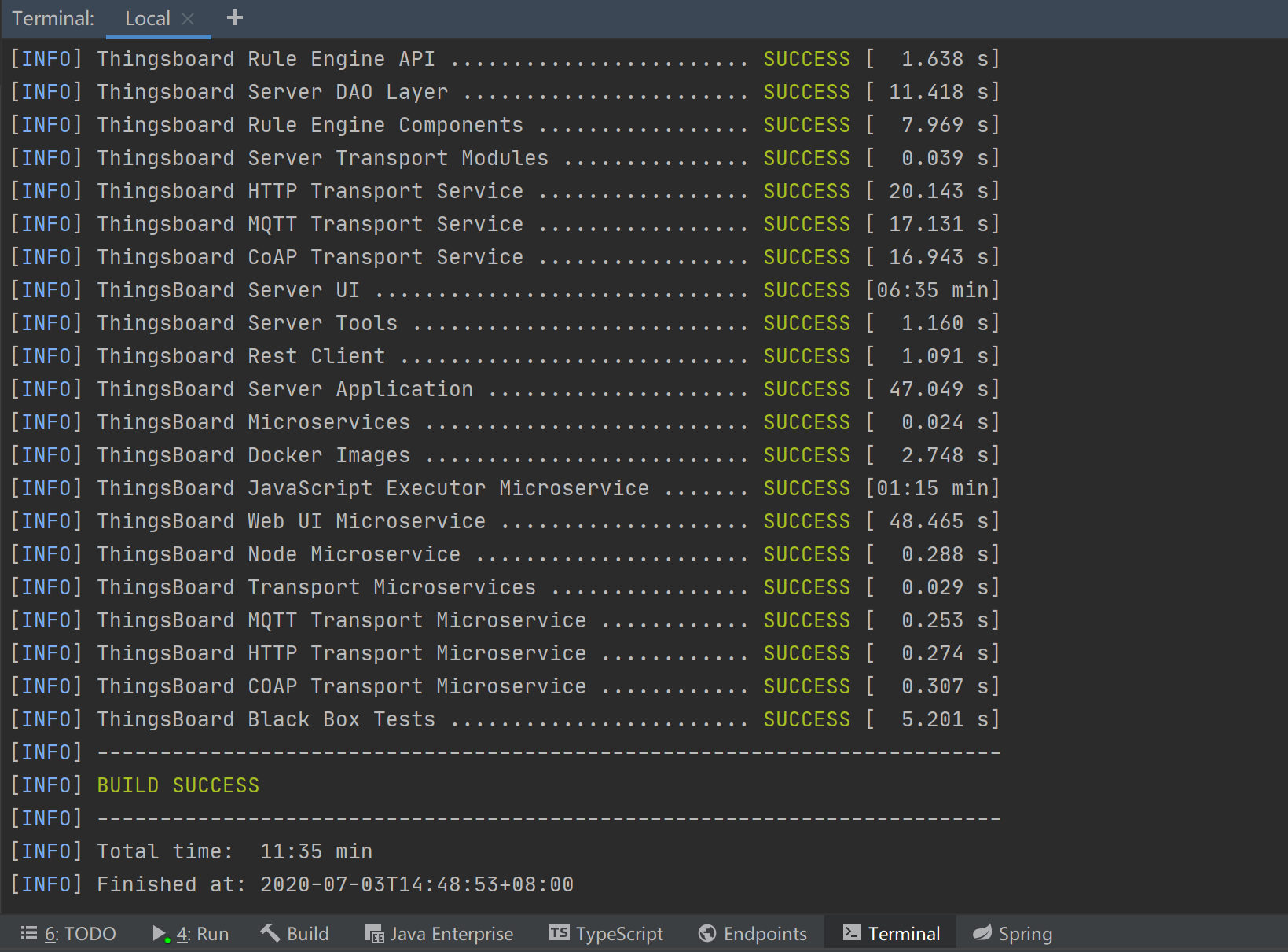
Task: Click the Server Transport Modules line
Action: click(505, 158)
